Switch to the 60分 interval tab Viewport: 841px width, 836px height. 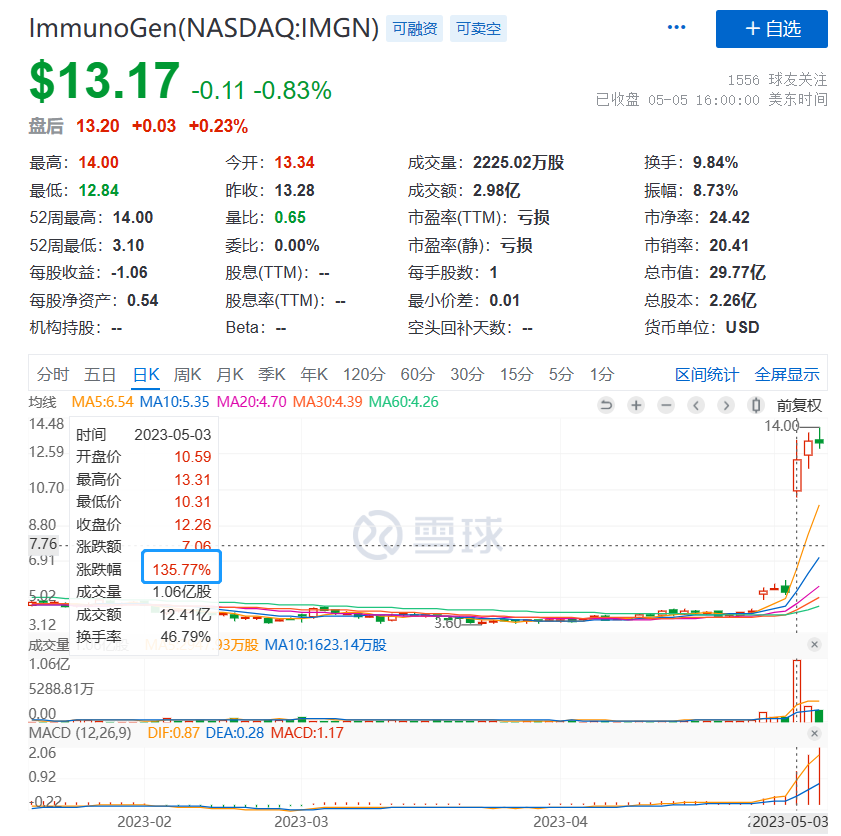pyautogui.click(x=417, y=374)
